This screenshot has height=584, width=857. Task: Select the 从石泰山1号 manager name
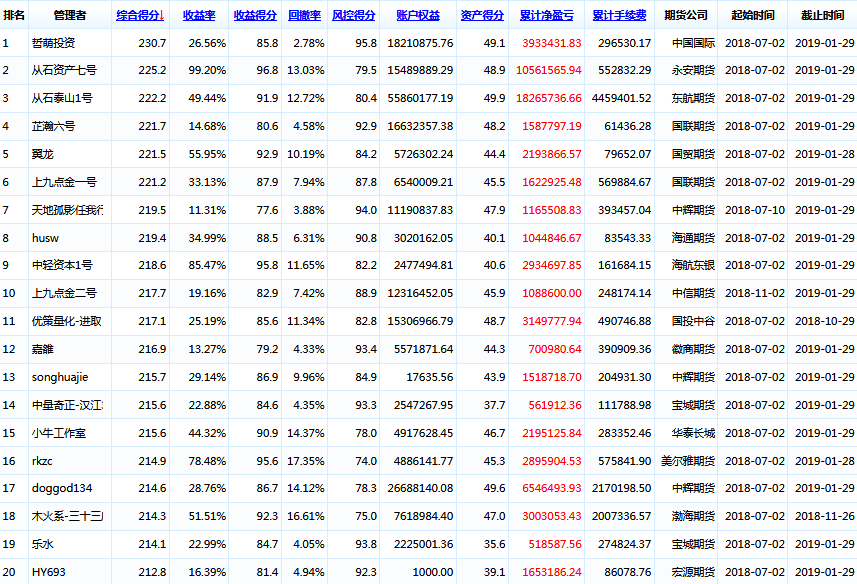pyautogui.click(x=63, y=99)
